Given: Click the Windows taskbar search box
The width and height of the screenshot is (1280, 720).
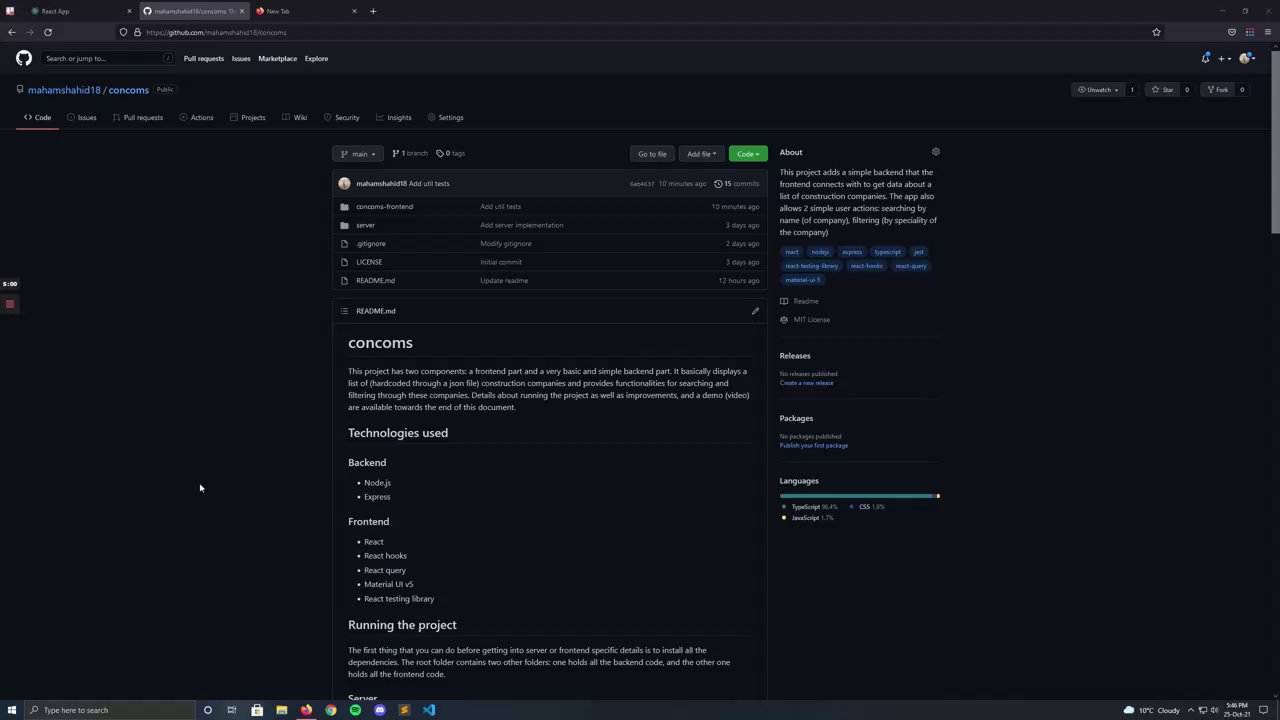Looking at the screenshot, I should [x=109, y=710].
